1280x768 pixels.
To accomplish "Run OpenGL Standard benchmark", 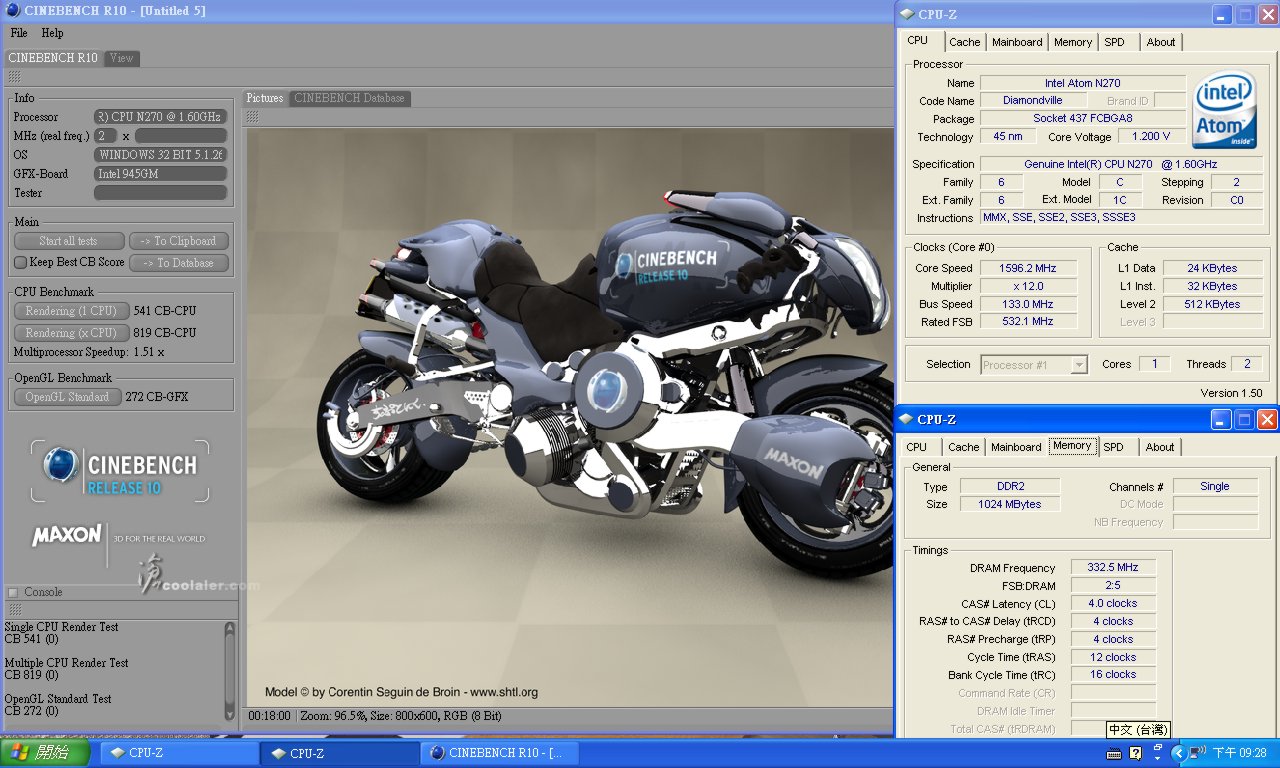I will point(68,397).
